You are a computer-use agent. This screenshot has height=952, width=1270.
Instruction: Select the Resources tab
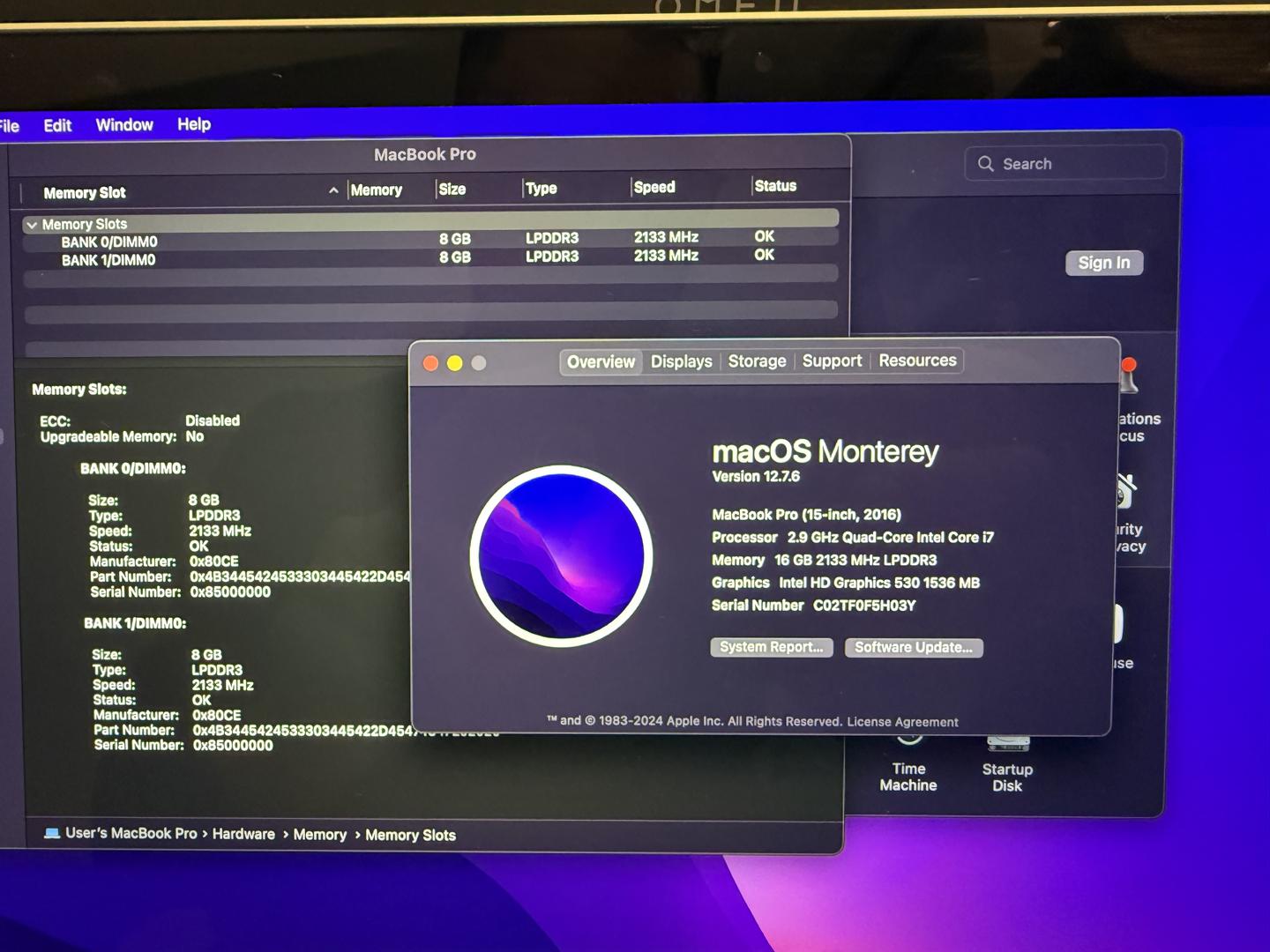[x=917, y=361]
